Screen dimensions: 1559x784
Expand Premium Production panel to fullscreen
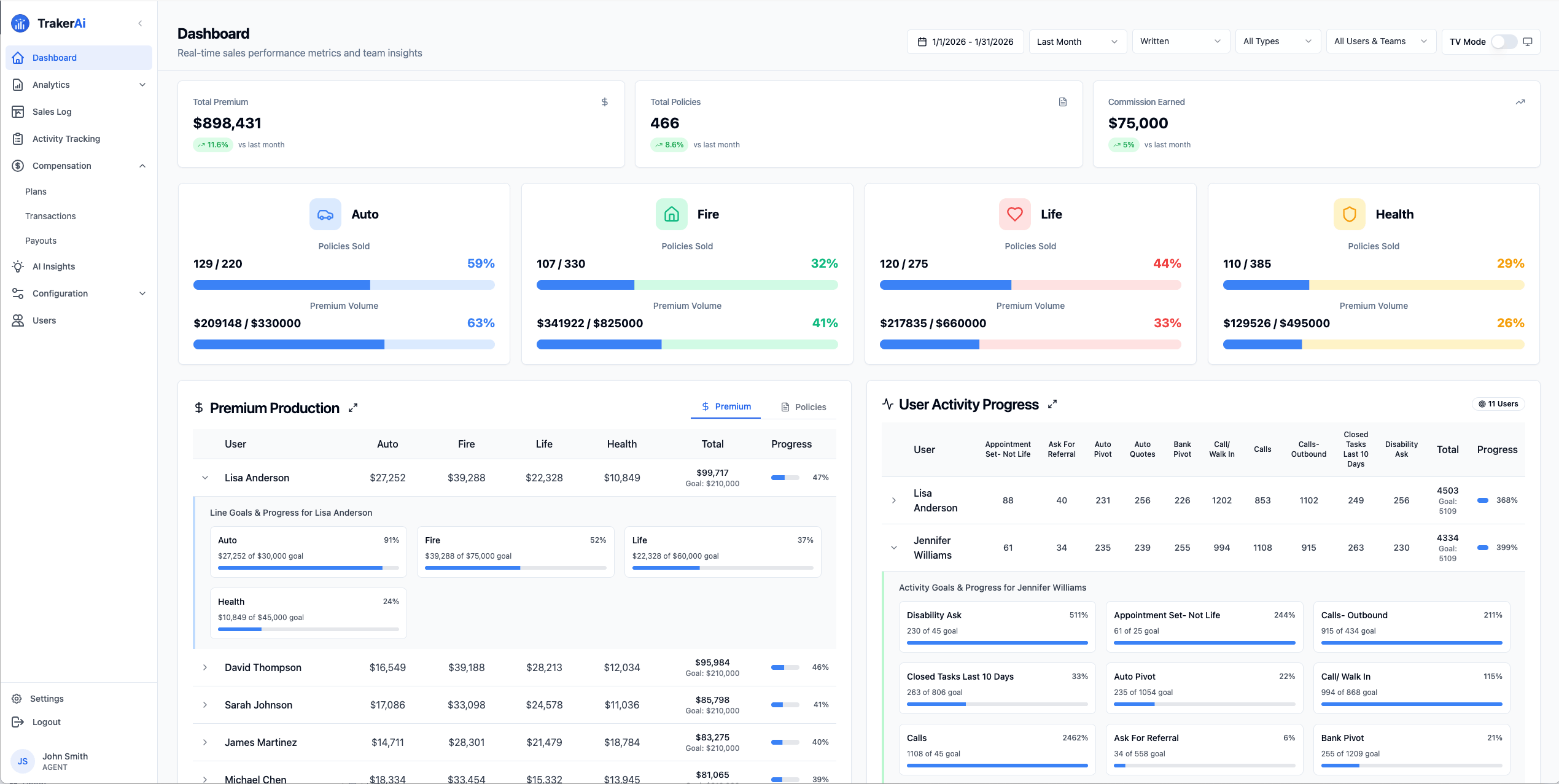pos(353,408)
